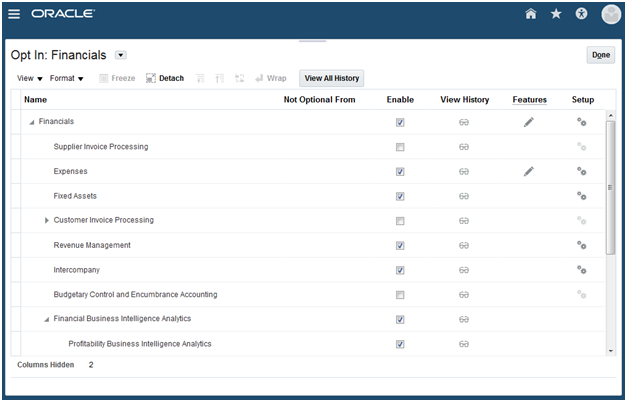This screenshot has width=627, height=402.
Task: View history glasses icon for Fixed Assets
Action: [464, 196]
